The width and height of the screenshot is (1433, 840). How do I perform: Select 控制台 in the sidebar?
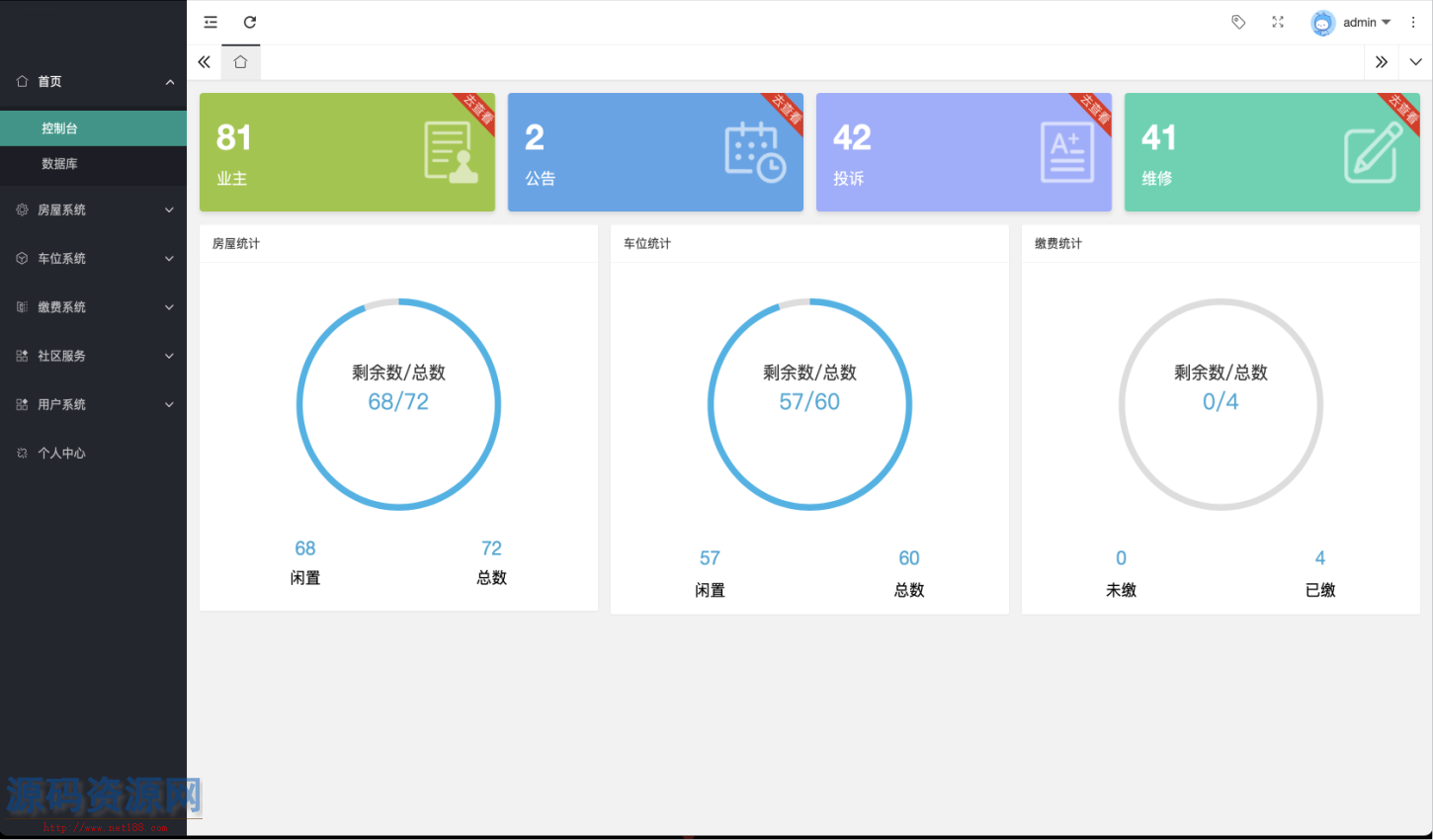coord(93,128)
